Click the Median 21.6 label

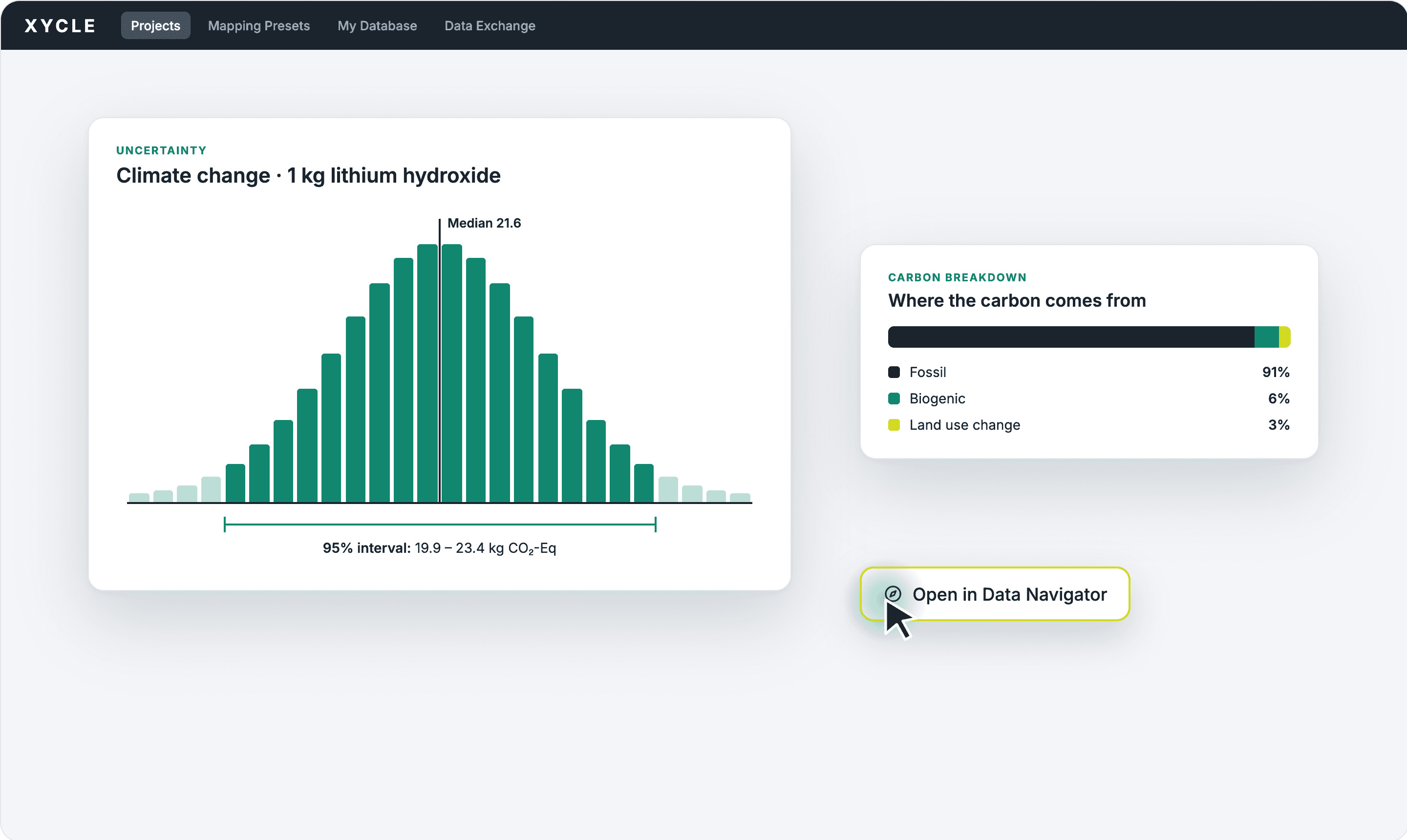484,223
